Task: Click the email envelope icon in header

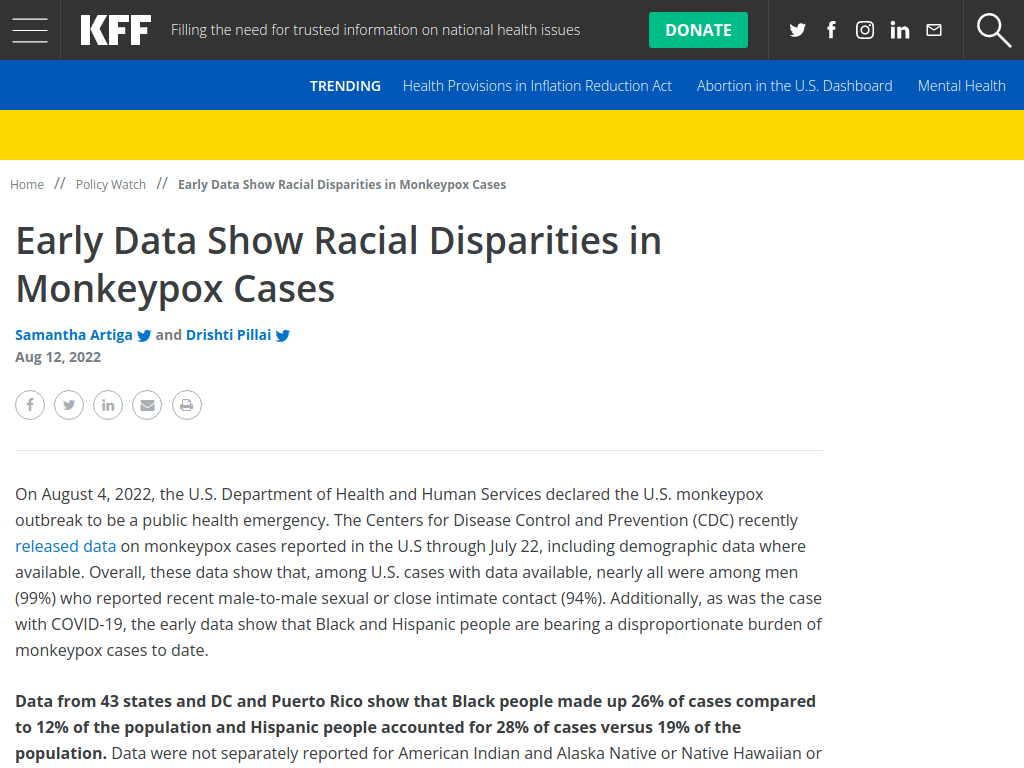Action: click(x=934, y=30)
